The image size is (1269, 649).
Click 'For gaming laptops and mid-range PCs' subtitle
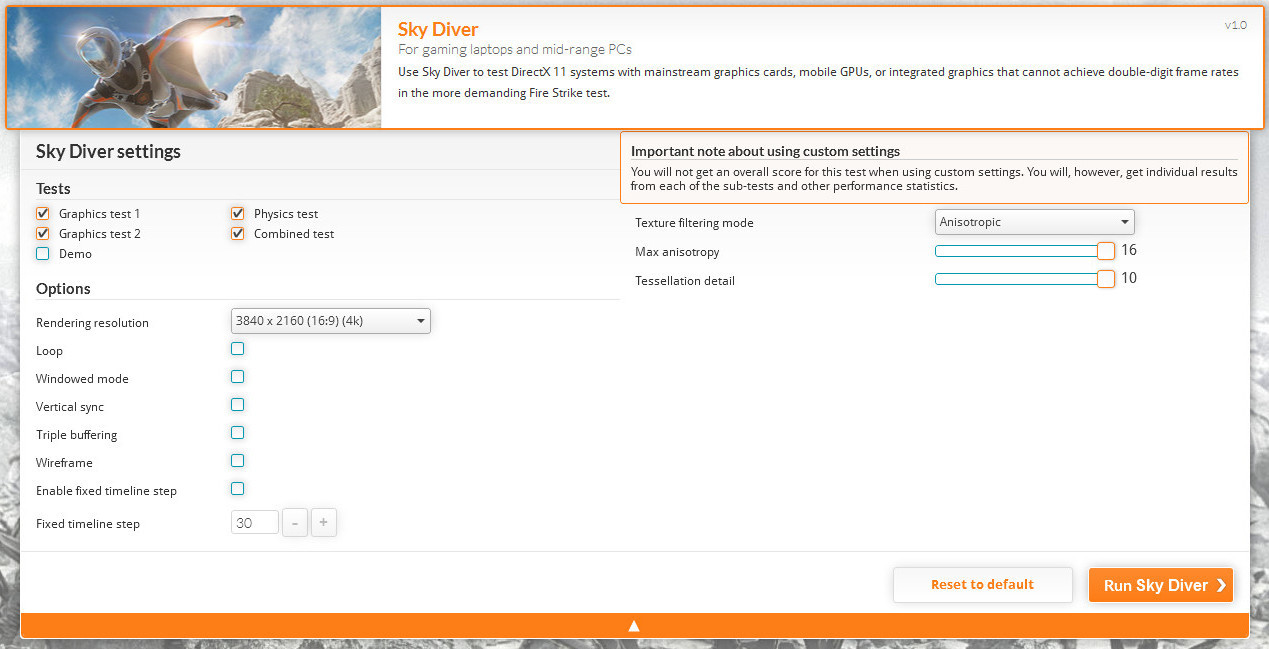click(515, 49)
